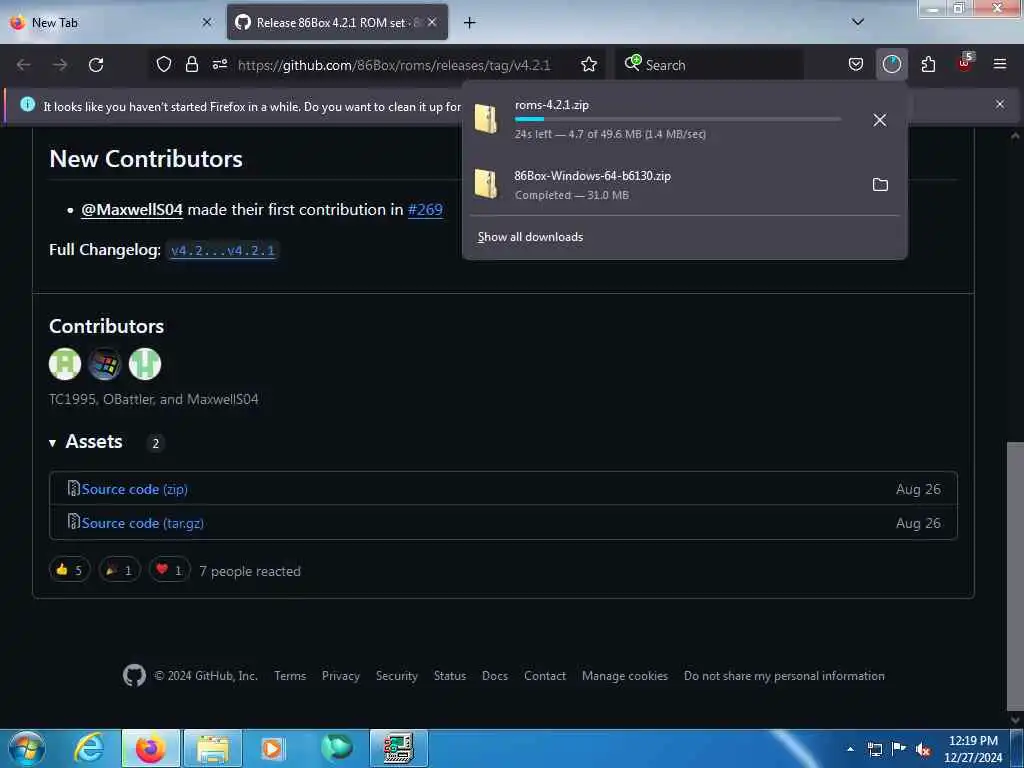The height and width of the screenshot is (768, 1024).
Task: Open the 86Box taskbar icon
Action: 398,748
